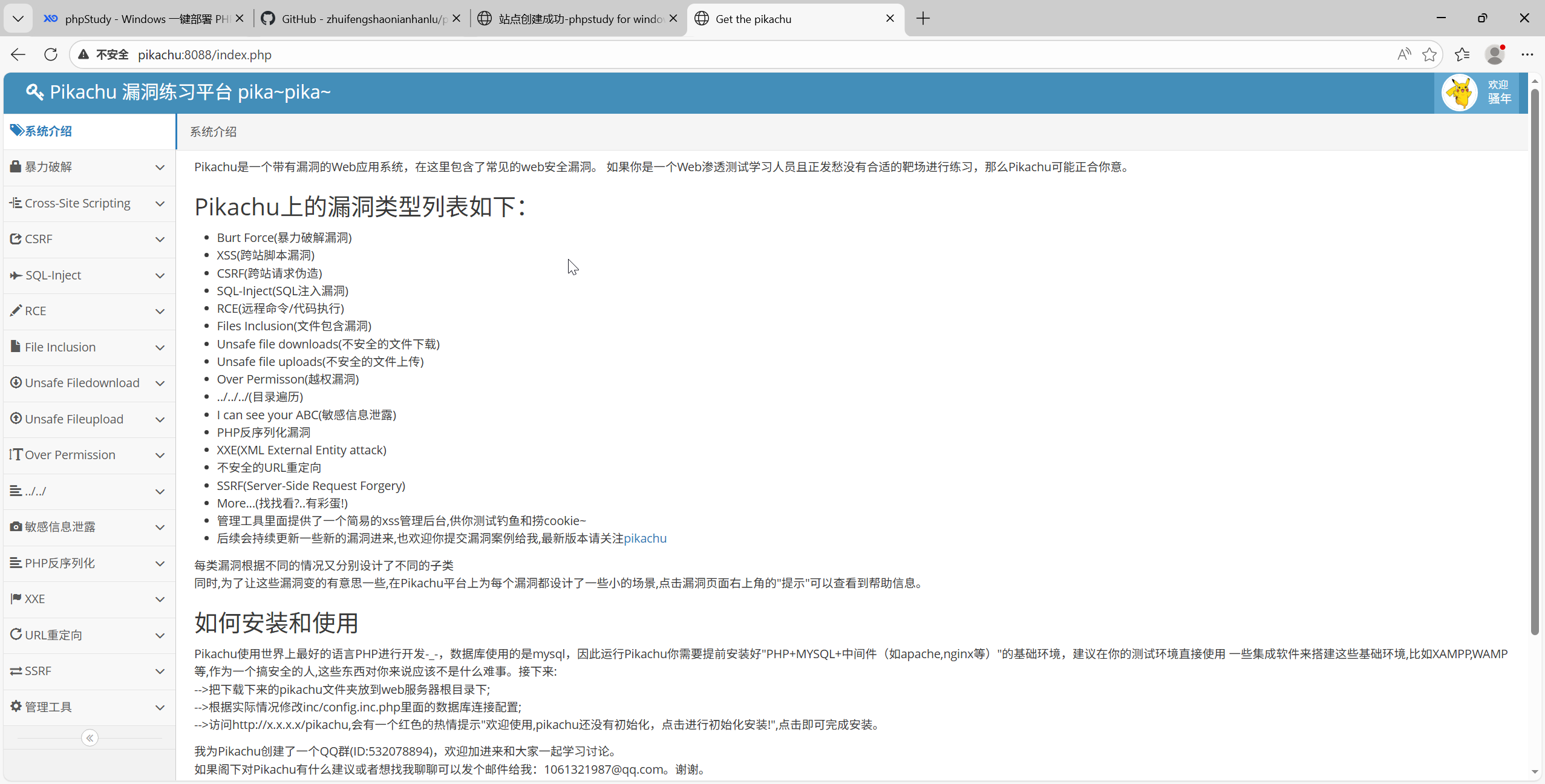Add page to favorites with the star icon
This screenshot has height=784, width=1545.
[x=1429, y=54]
